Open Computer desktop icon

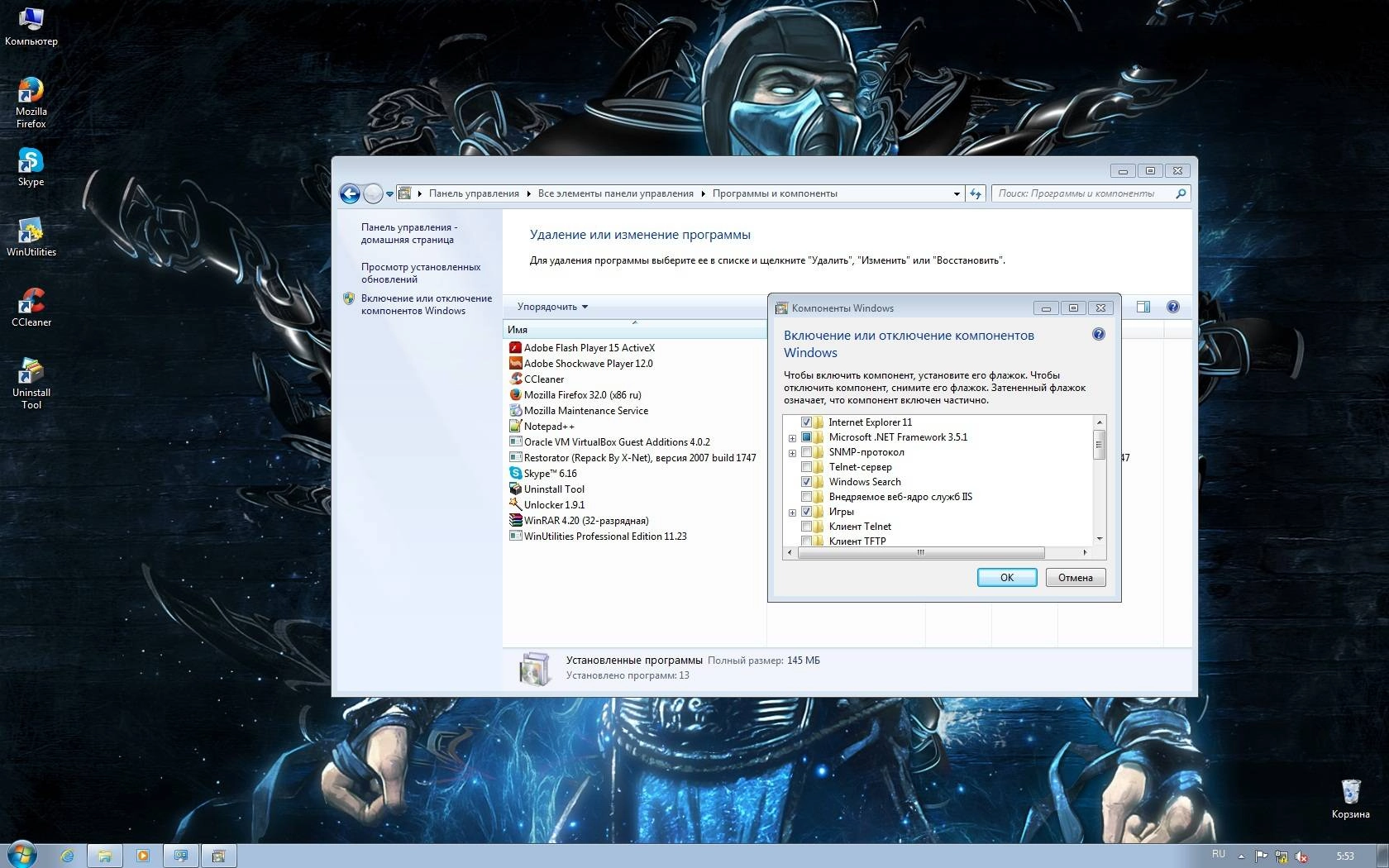click(x=31, y=26)
